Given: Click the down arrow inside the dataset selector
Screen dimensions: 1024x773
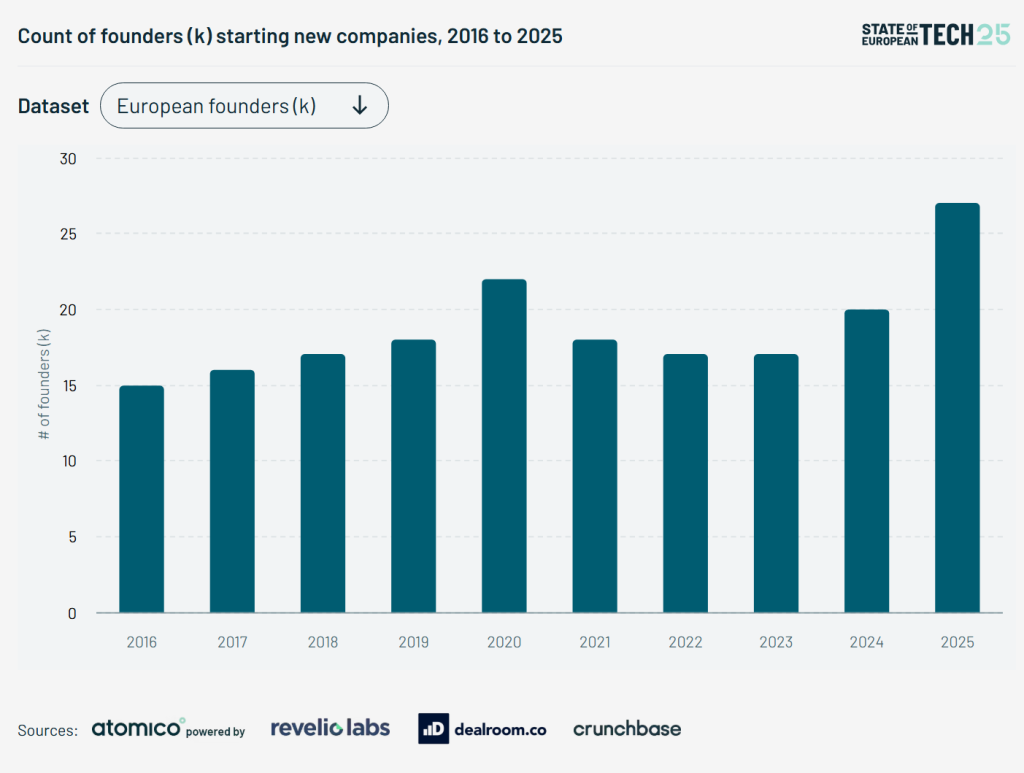Looking at the screenshot, I should pos(360,105).
